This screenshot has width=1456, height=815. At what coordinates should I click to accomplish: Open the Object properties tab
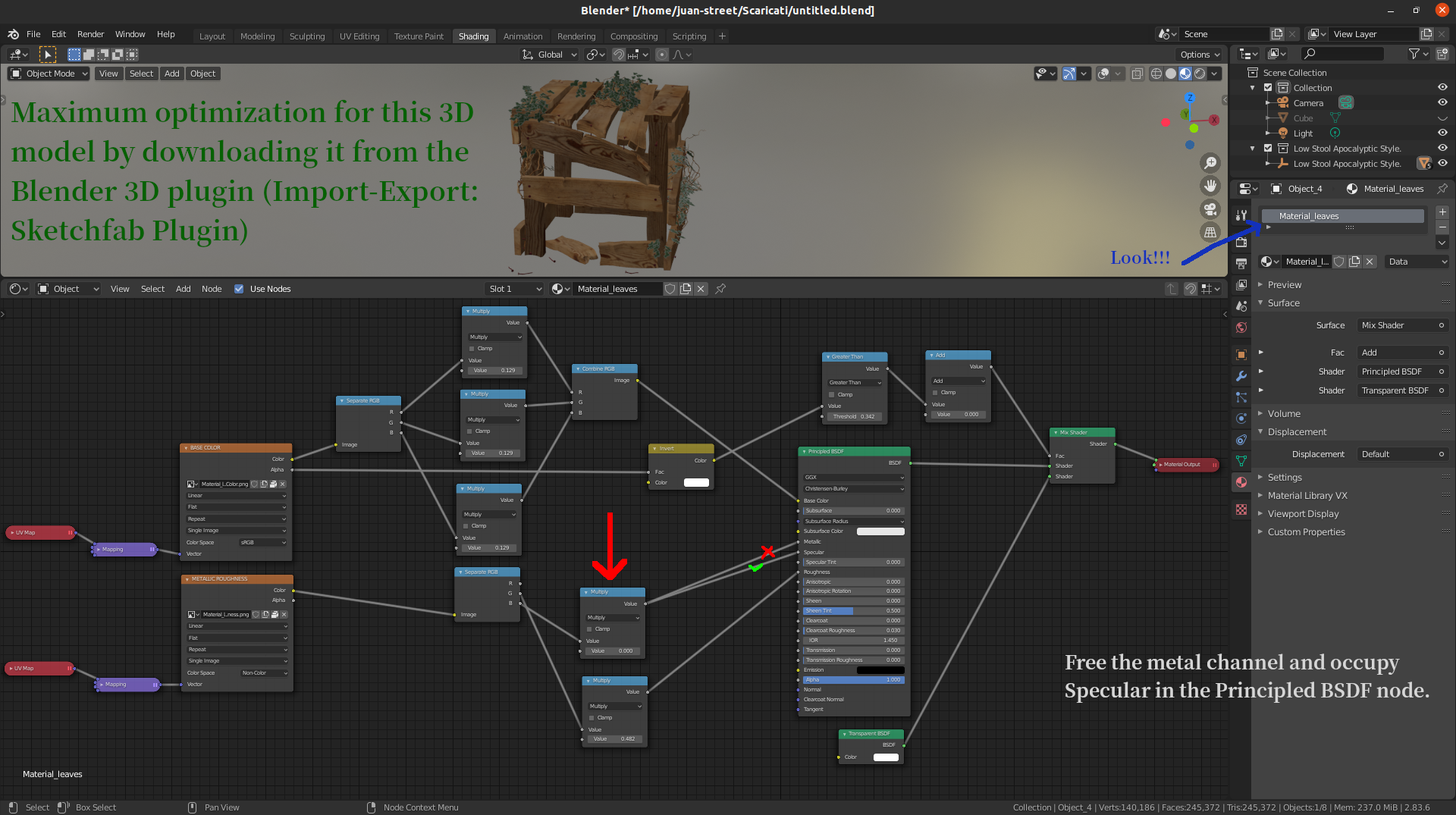(1241, 355)
